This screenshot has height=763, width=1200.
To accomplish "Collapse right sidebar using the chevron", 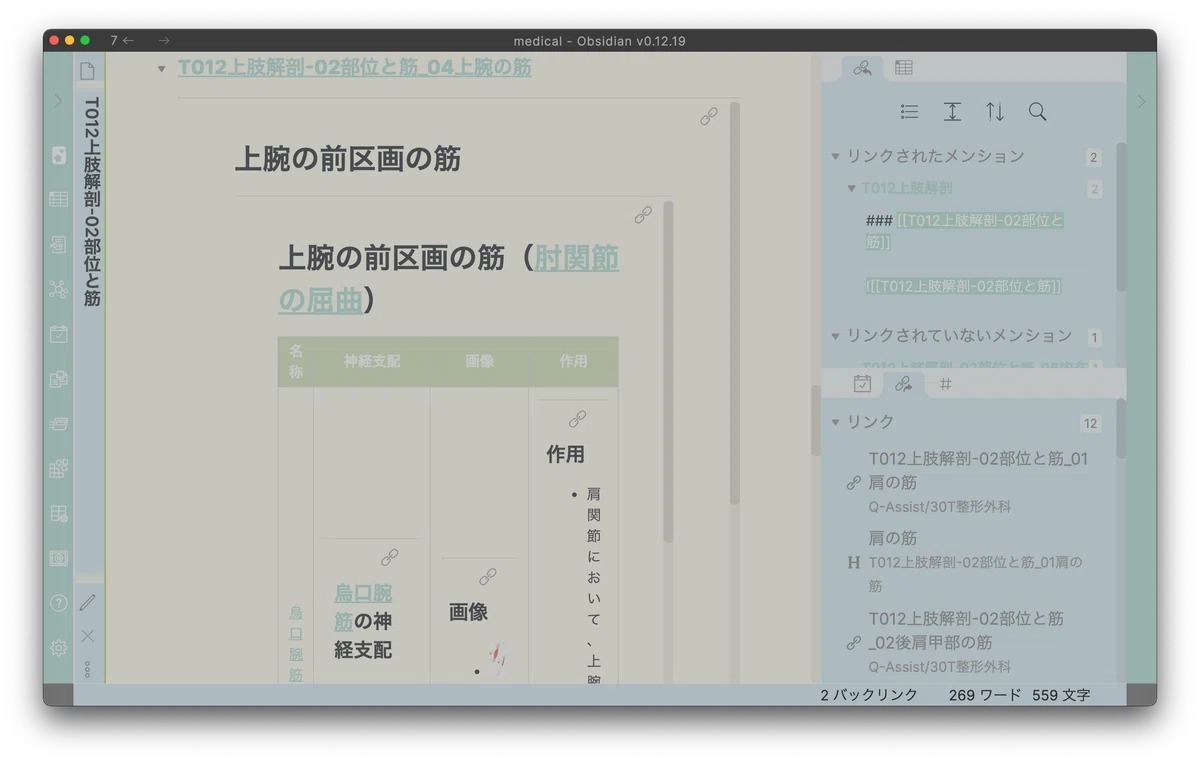I will click(x=1141, y=101).
